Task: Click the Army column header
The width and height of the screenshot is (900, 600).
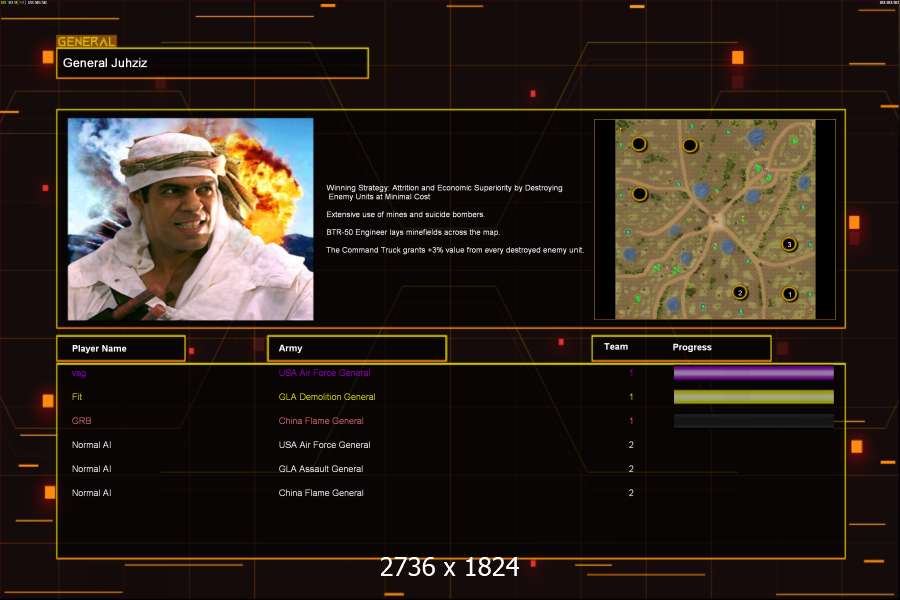Action: click(357, 349)
